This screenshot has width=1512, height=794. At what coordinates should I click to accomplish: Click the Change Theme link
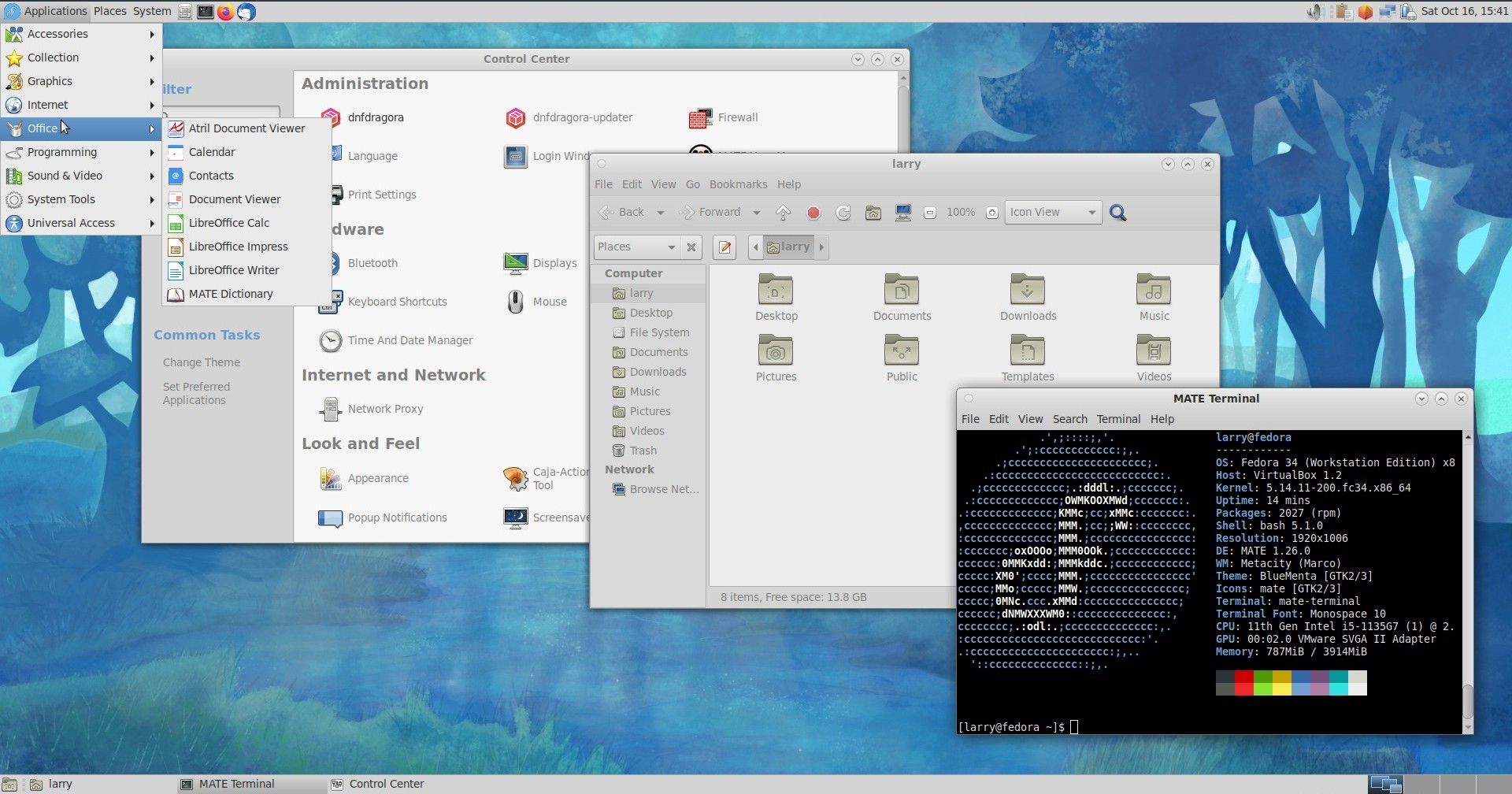tap(202, 362)
